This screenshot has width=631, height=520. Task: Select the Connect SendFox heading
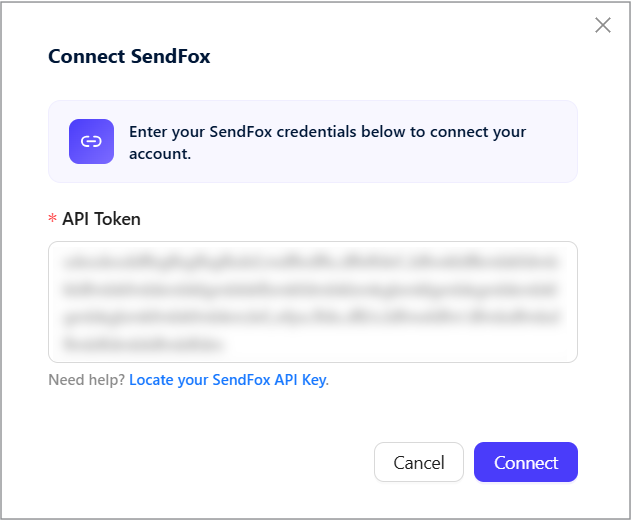(129, 56)
